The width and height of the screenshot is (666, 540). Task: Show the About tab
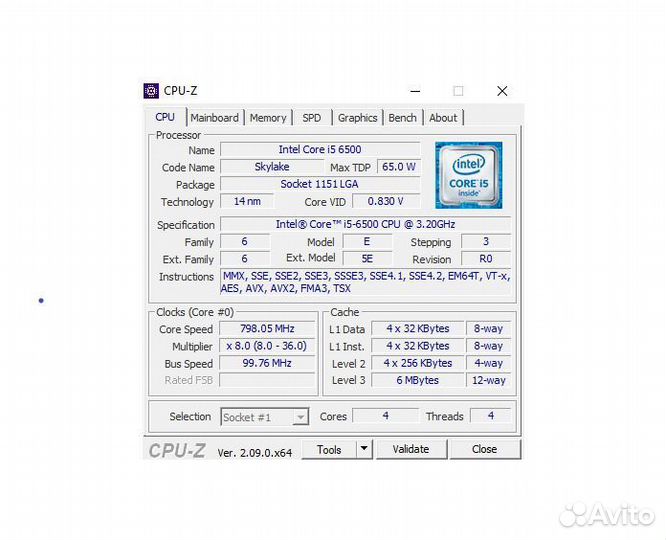click(443, 118)
